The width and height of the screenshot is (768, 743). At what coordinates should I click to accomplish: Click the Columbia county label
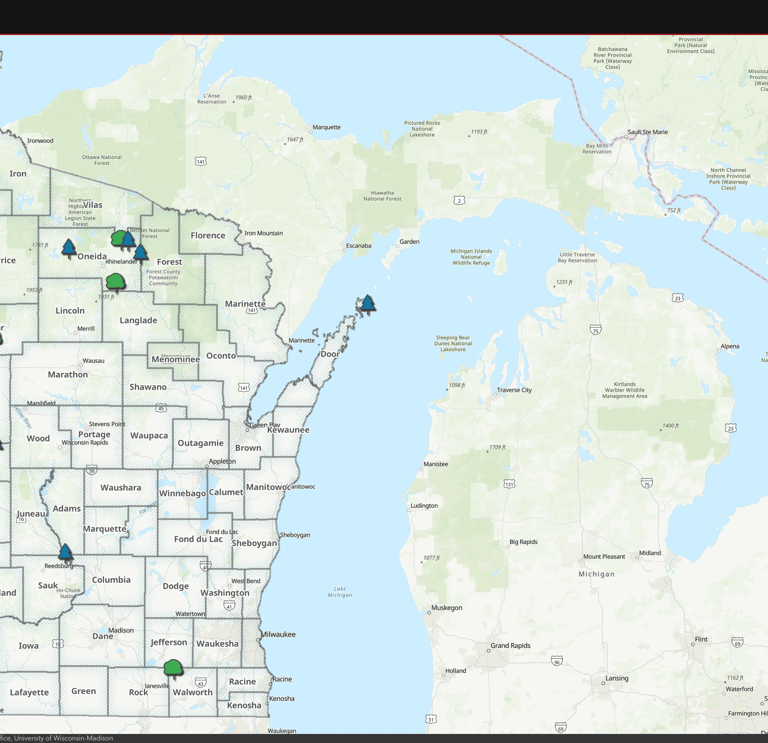click(x=111, y=579)
